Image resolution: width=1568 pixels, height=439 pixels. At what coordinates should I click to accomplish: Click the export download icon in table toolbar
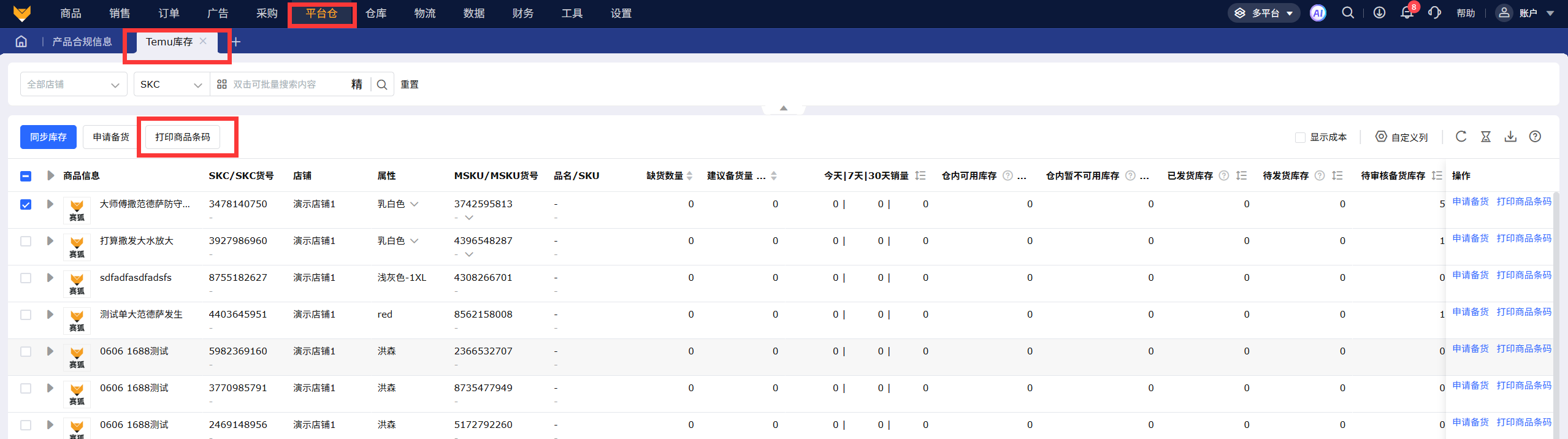(x=1510, y=137)
